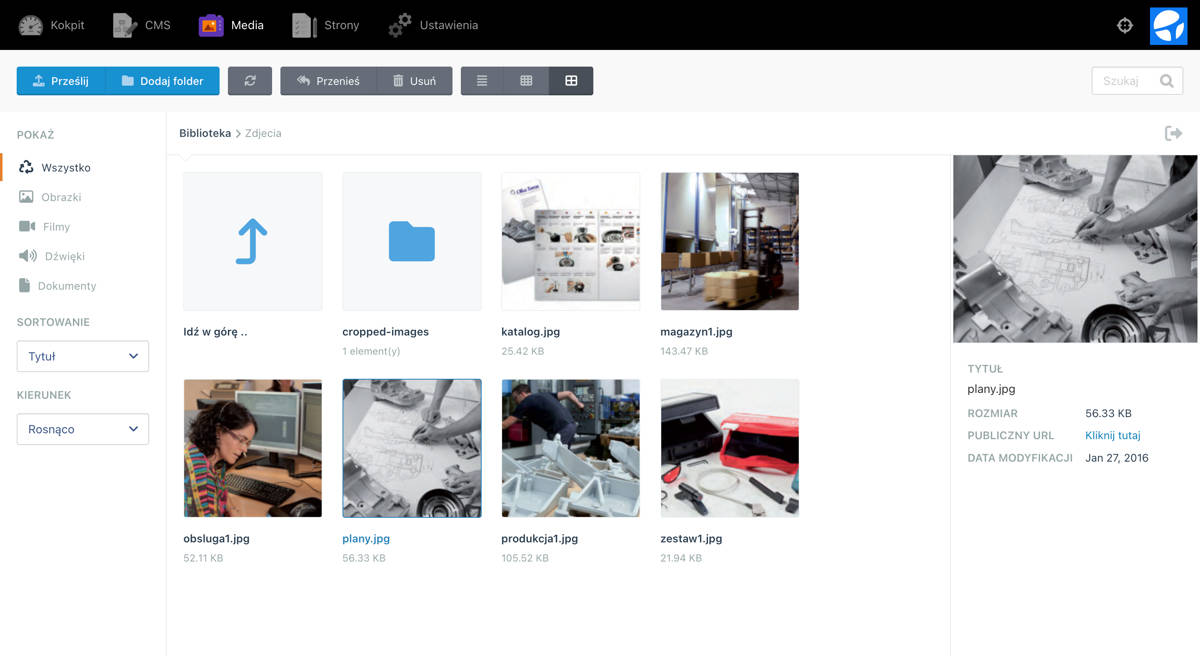
Task: Click Dodaj folder button
Action: pos(162,81)
